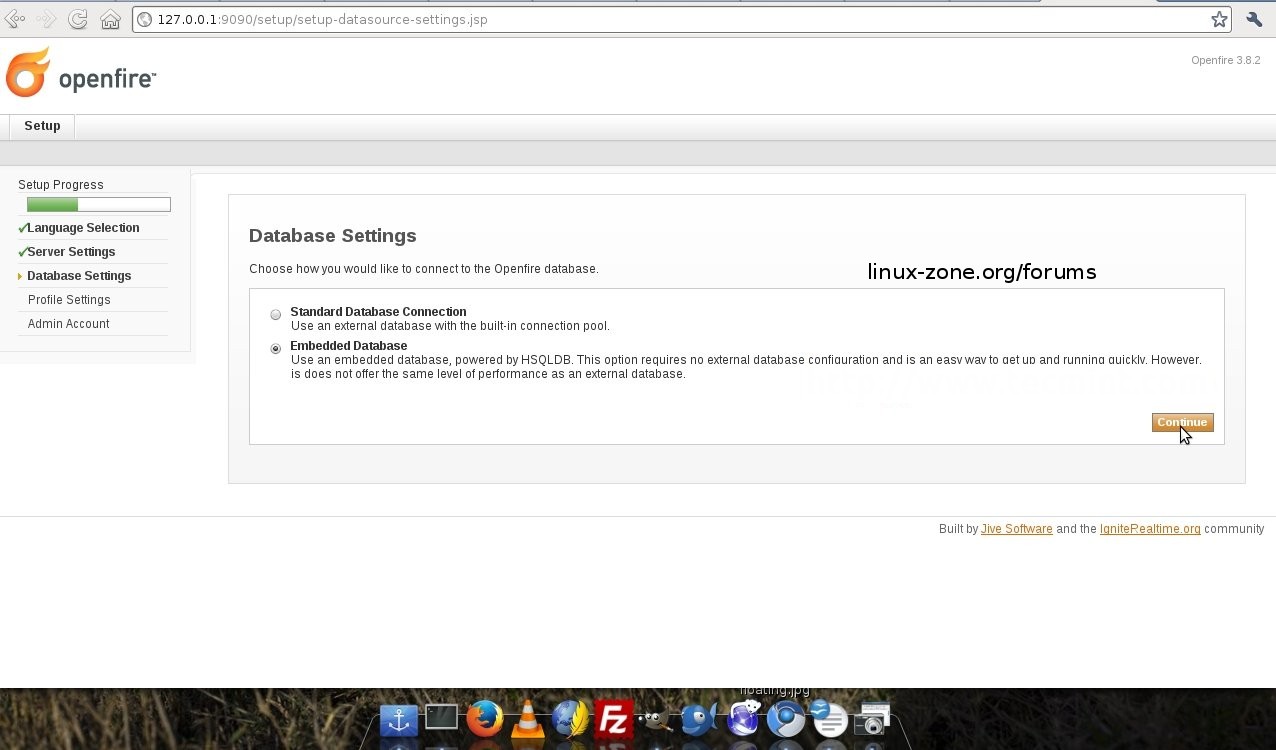Click Server Settings in setup sidebar
This screenshot has width=1276, height=750.
[71, 252]
